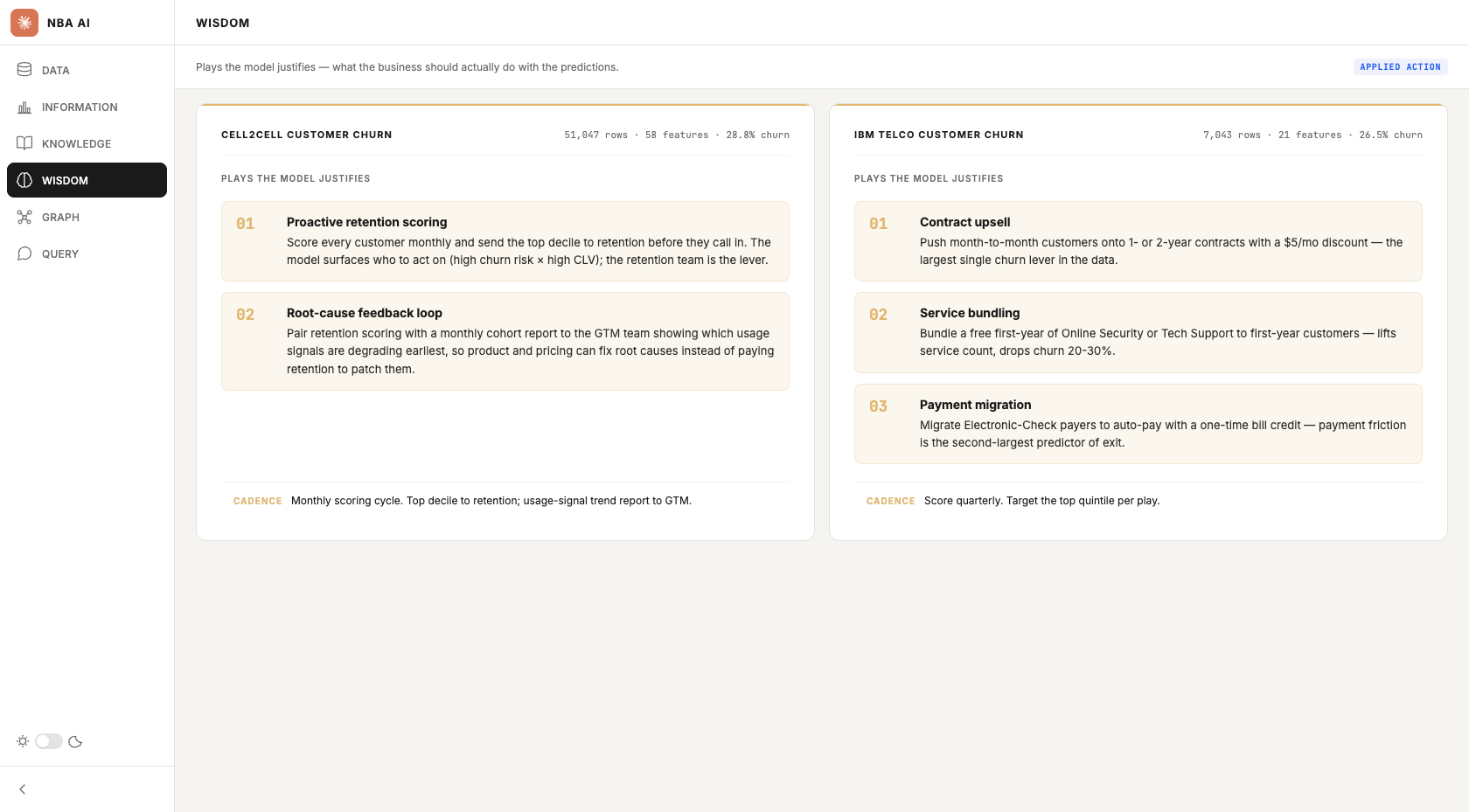This screenshot has width=1469, height=812.
Task: Open the Payment migration play card
Action: pos(1138,424)
